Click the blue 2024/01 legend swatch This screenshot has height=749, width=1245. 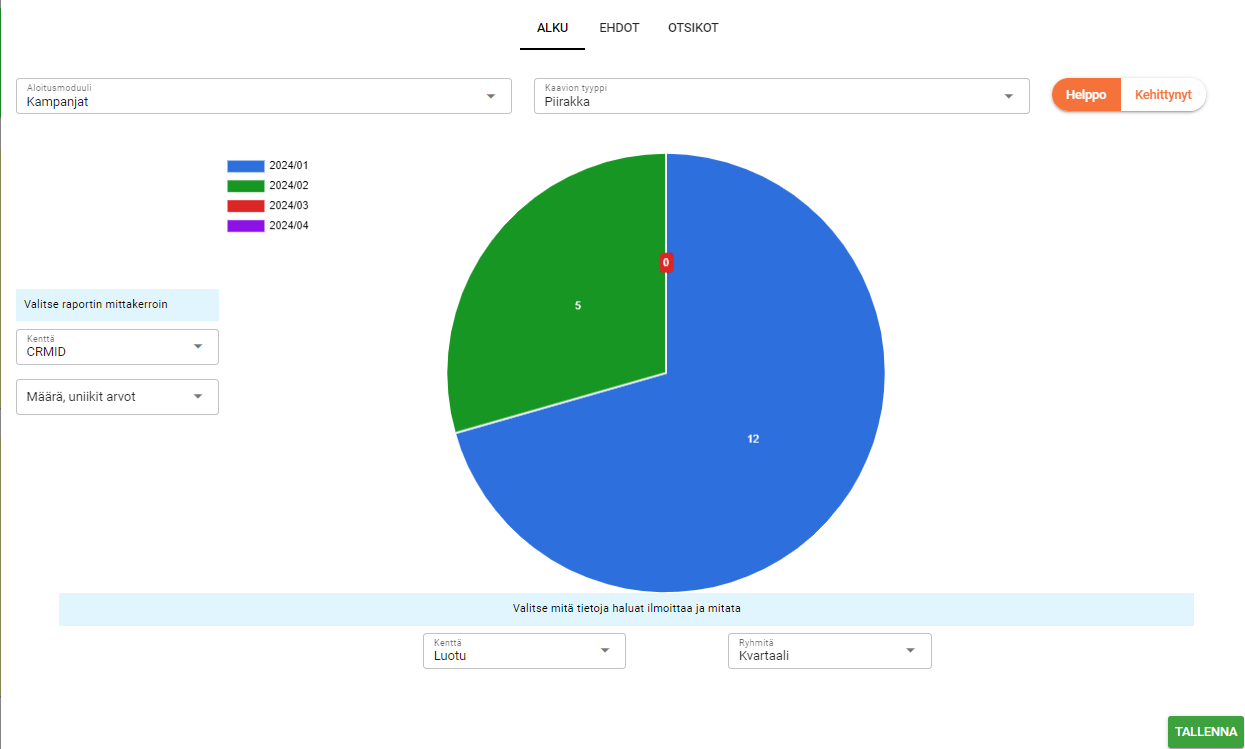(x=245, y=166)
